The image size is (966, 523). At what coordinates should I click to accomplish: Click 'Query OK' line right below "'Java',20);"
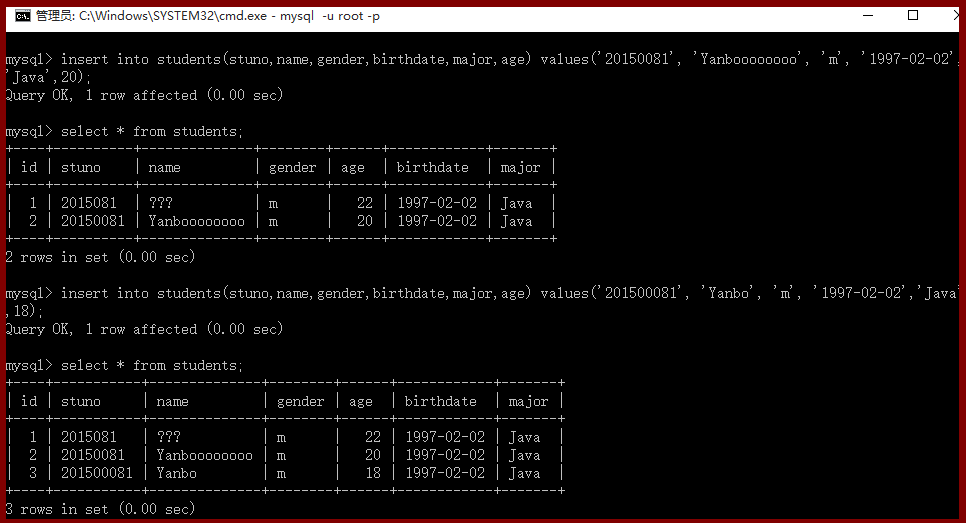tap(144, 95)
